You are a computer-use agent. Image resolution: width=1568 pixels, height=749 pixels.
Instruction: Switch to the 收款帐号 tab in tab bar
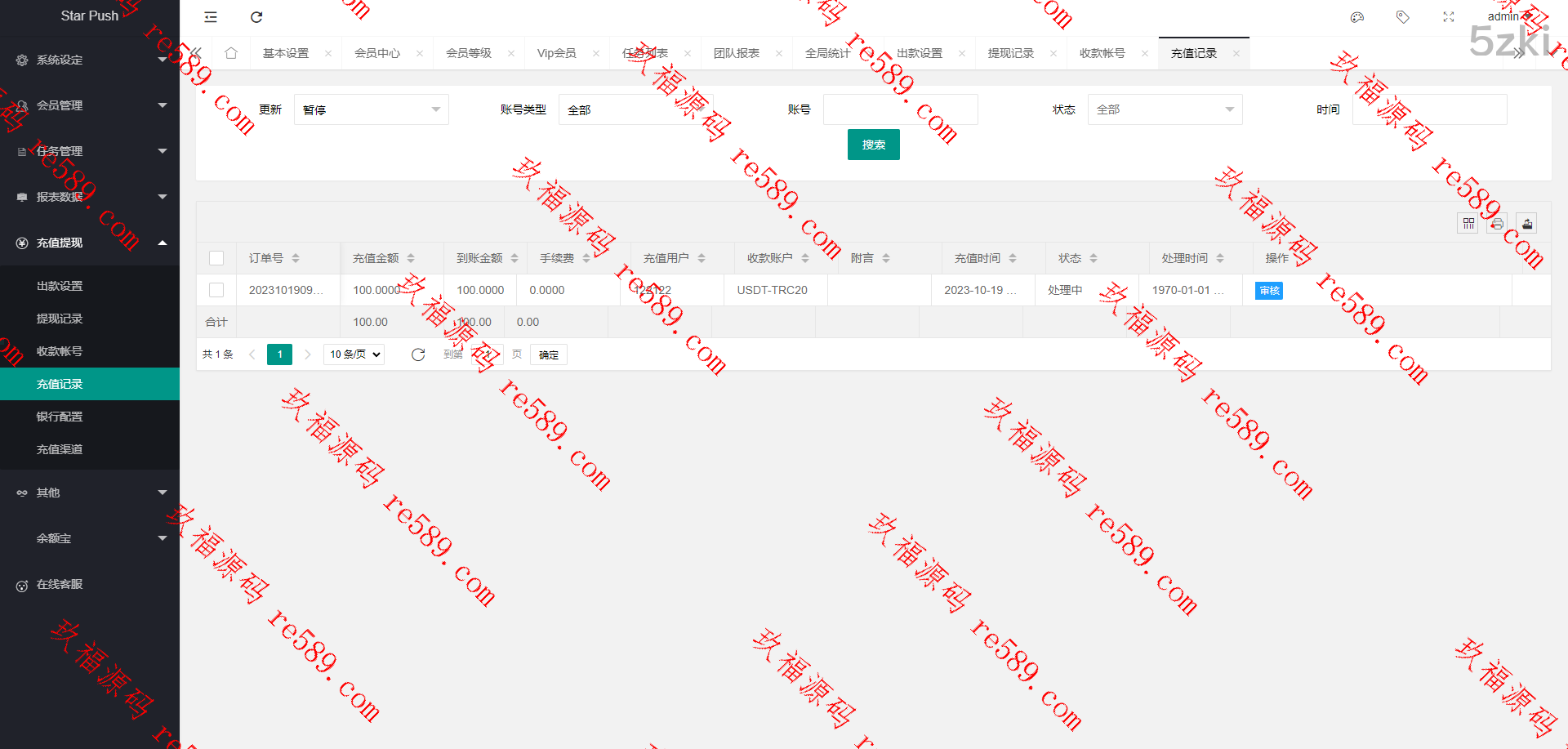(1102, 53)
